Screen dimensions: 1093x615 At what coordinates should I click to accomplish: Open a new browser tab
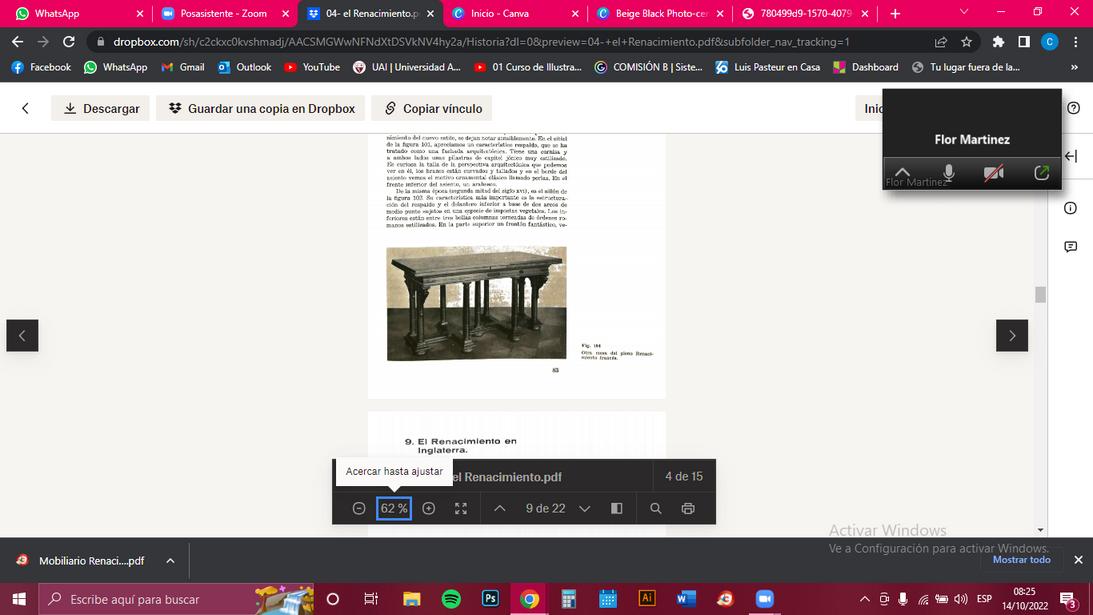pyautogui.click(x=895, y=13)
